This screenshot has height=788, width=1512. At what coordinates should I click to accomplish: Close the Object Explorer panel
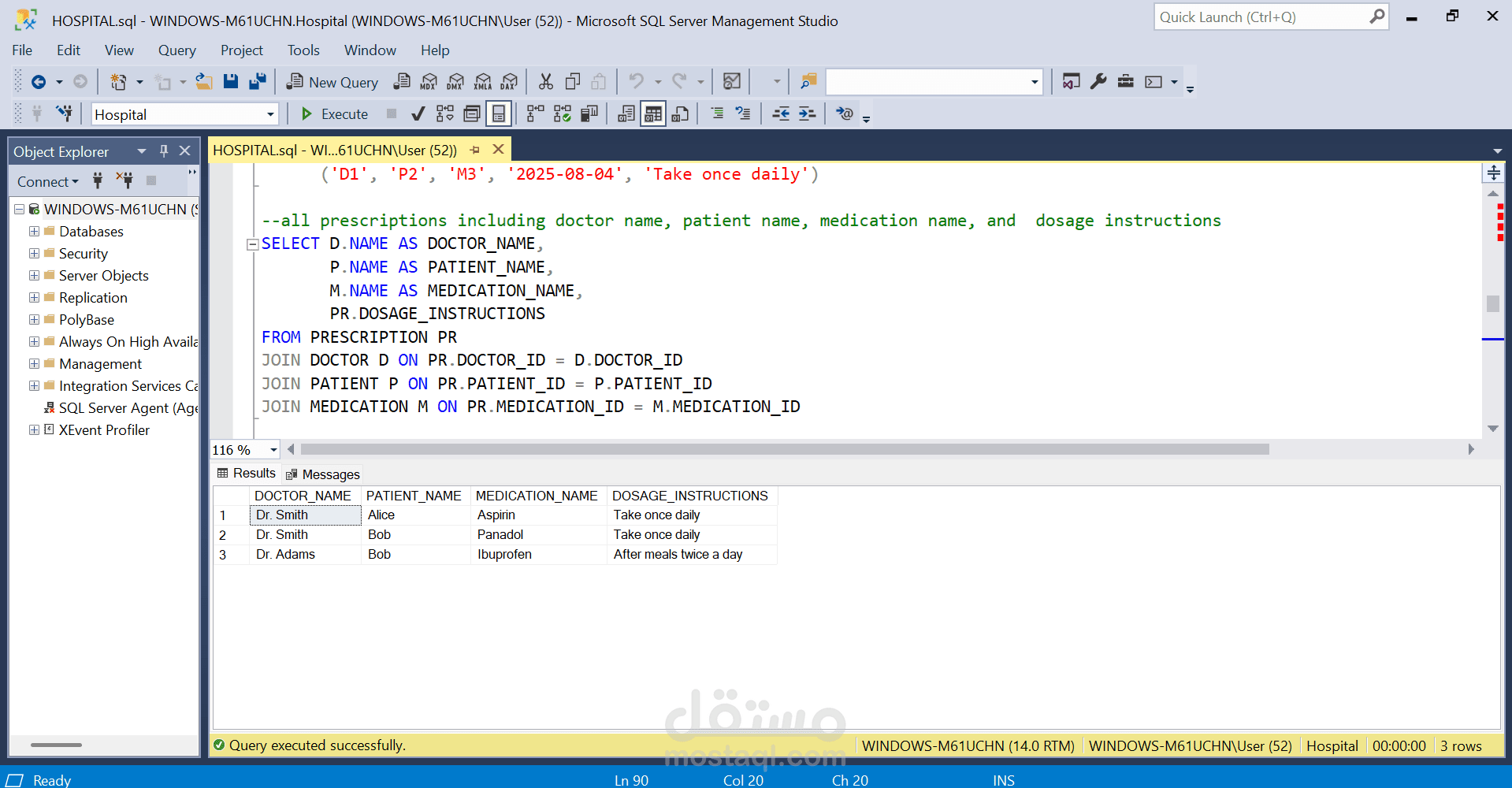point(184,151)
